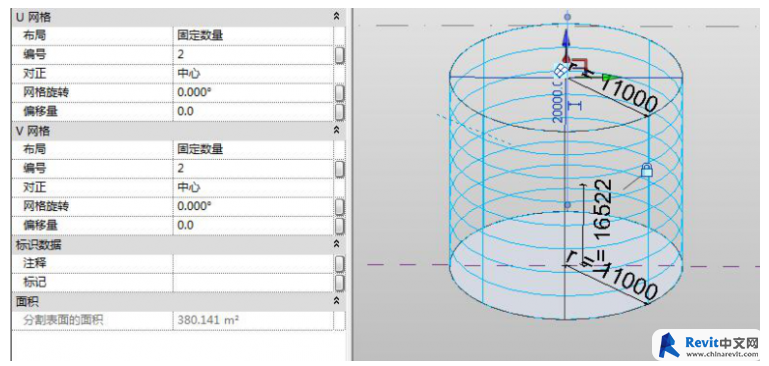
Task: Collapse the 面积 section
Action: click(336, 300)
